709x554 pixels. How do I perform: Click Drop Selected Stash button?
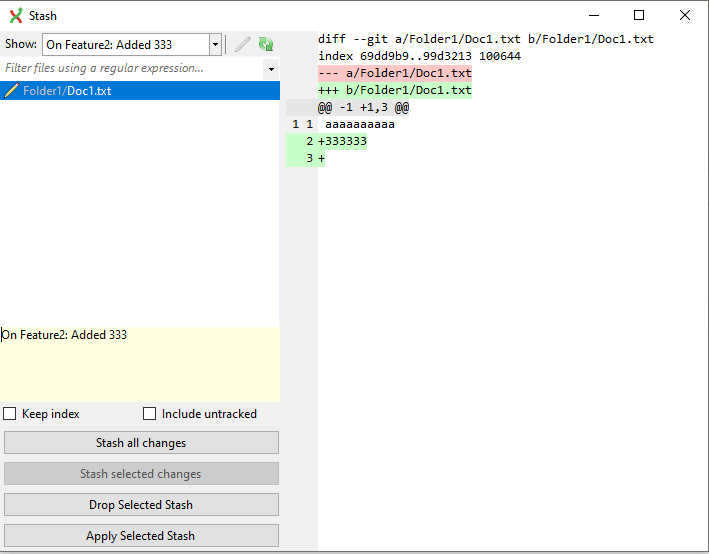click(141, 505)
